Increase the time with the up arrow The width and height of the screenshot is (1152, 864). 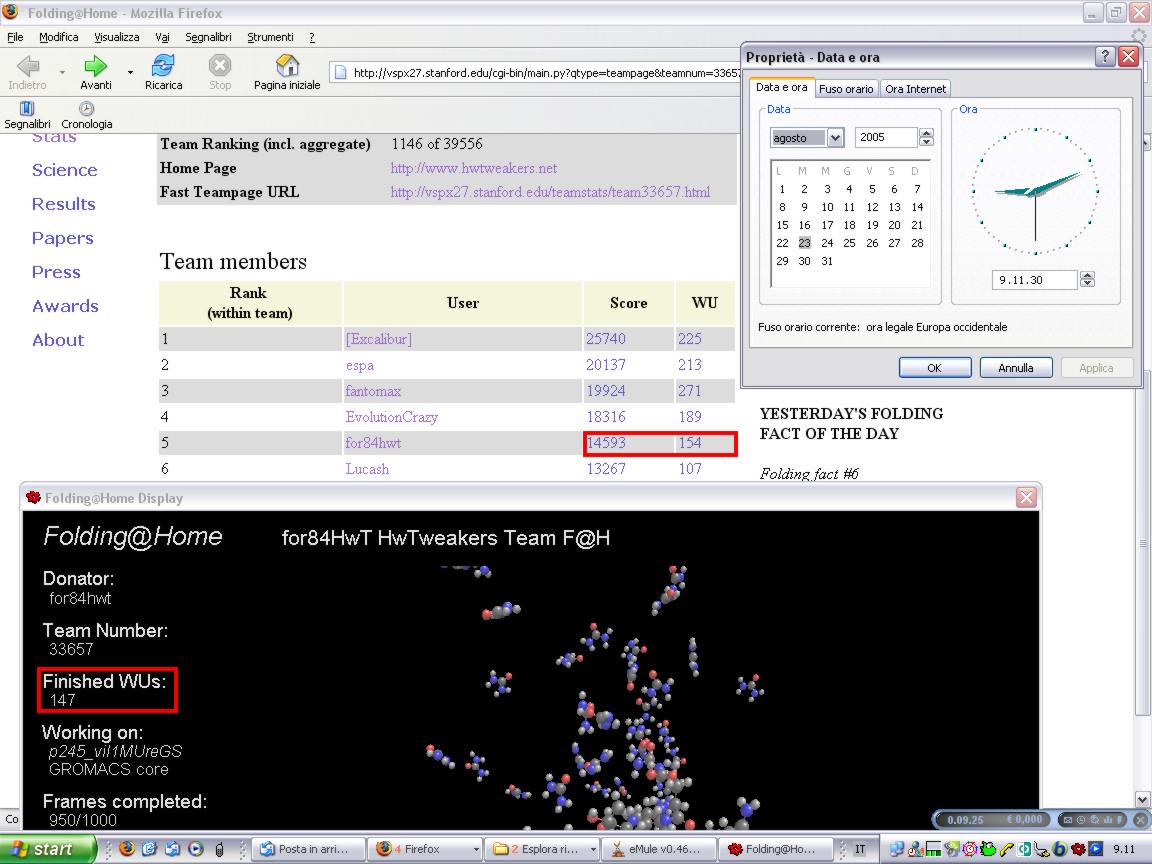[1087, 276]
